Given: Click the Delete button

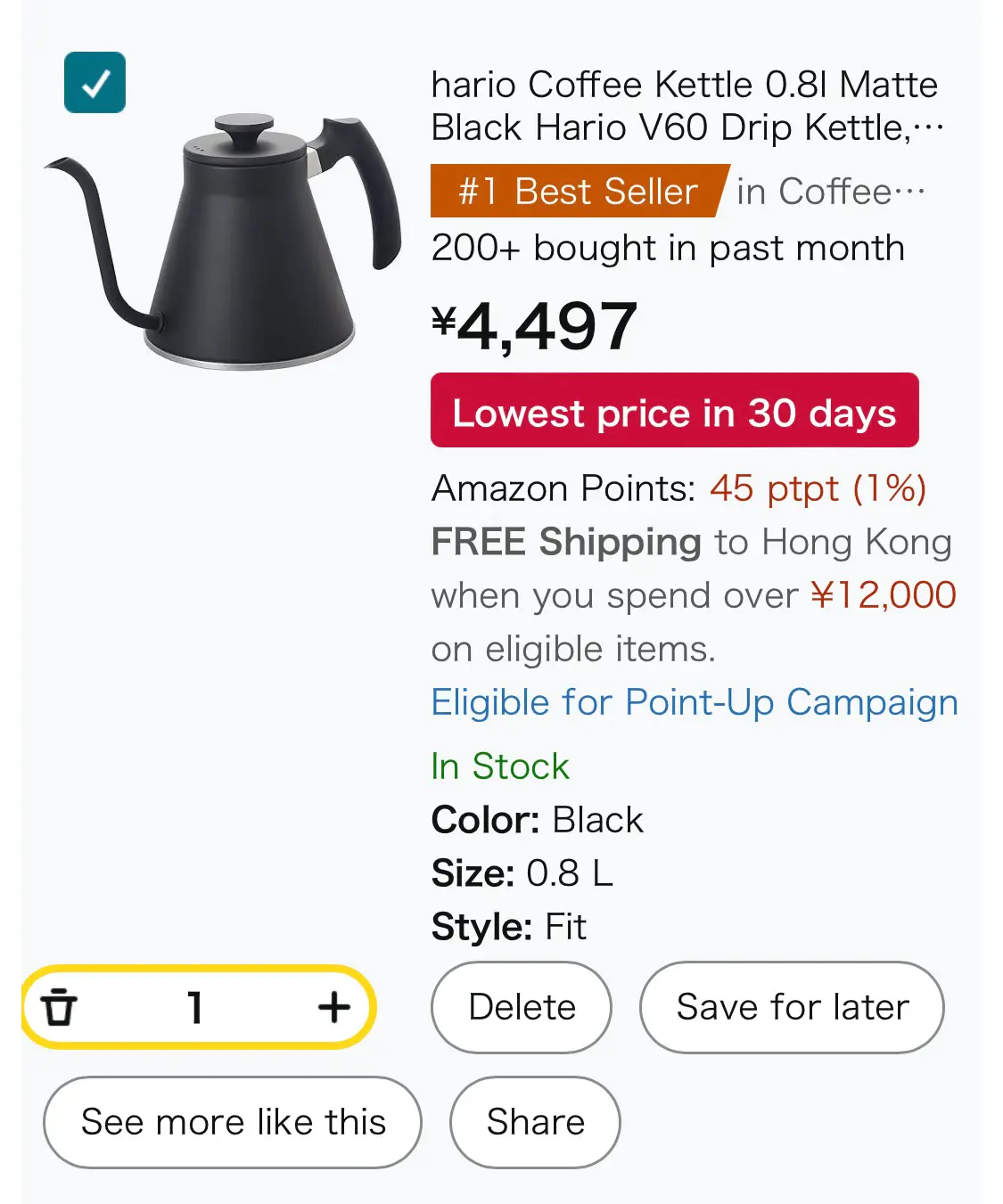Looking at the screenshot, I should tap(522, 1007).
